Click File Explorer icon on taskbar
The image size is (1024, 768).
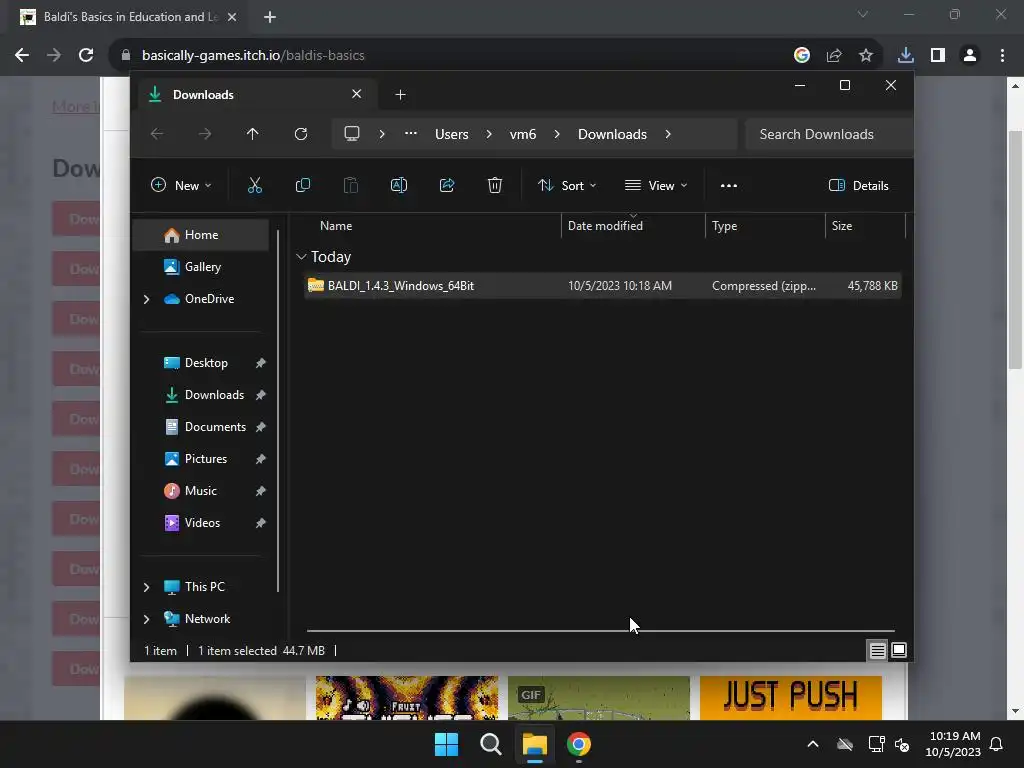point(534,744)
